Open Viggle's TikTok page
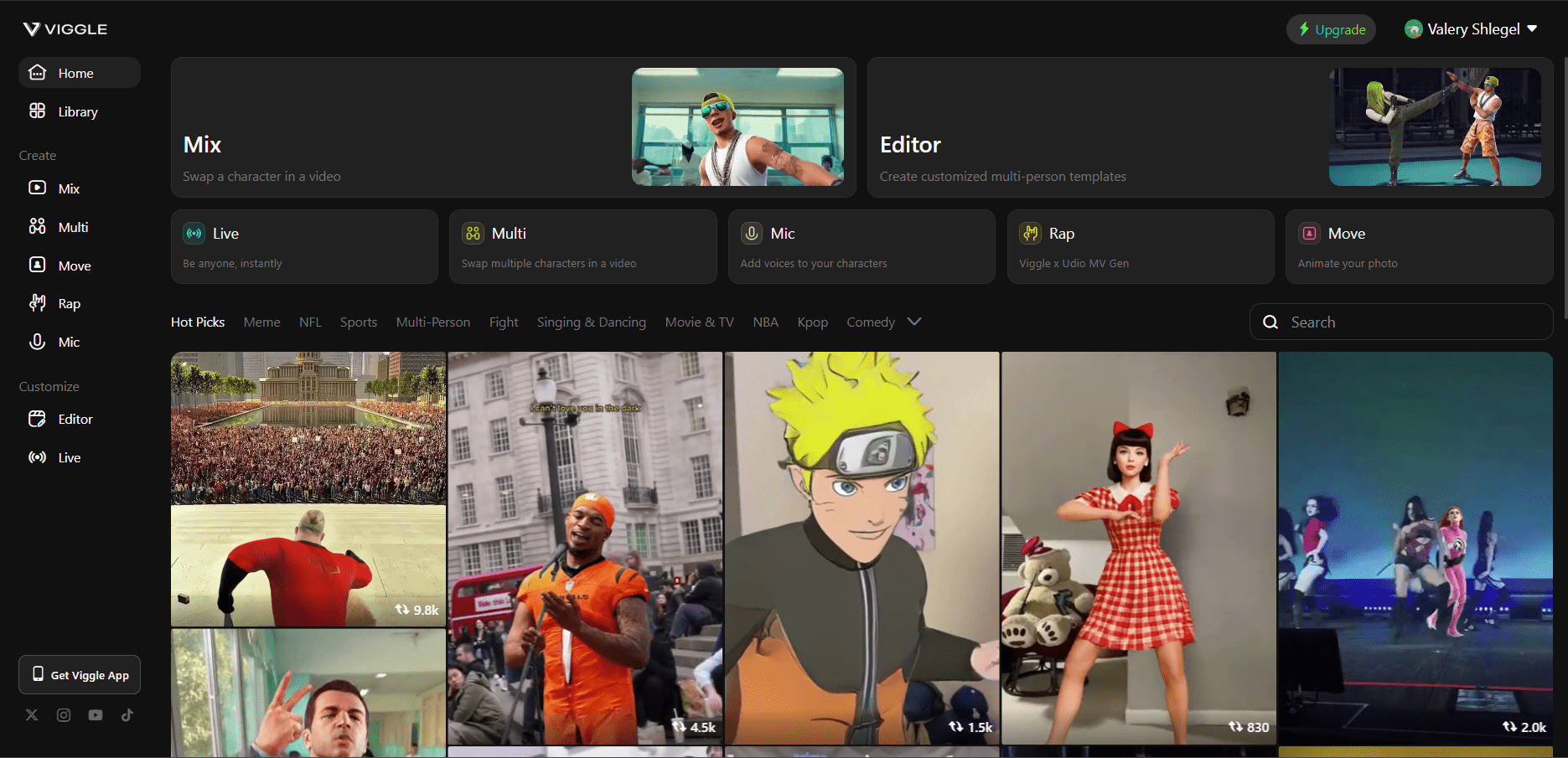This screenshot has height=758, width=1568. tap(127, 715)
